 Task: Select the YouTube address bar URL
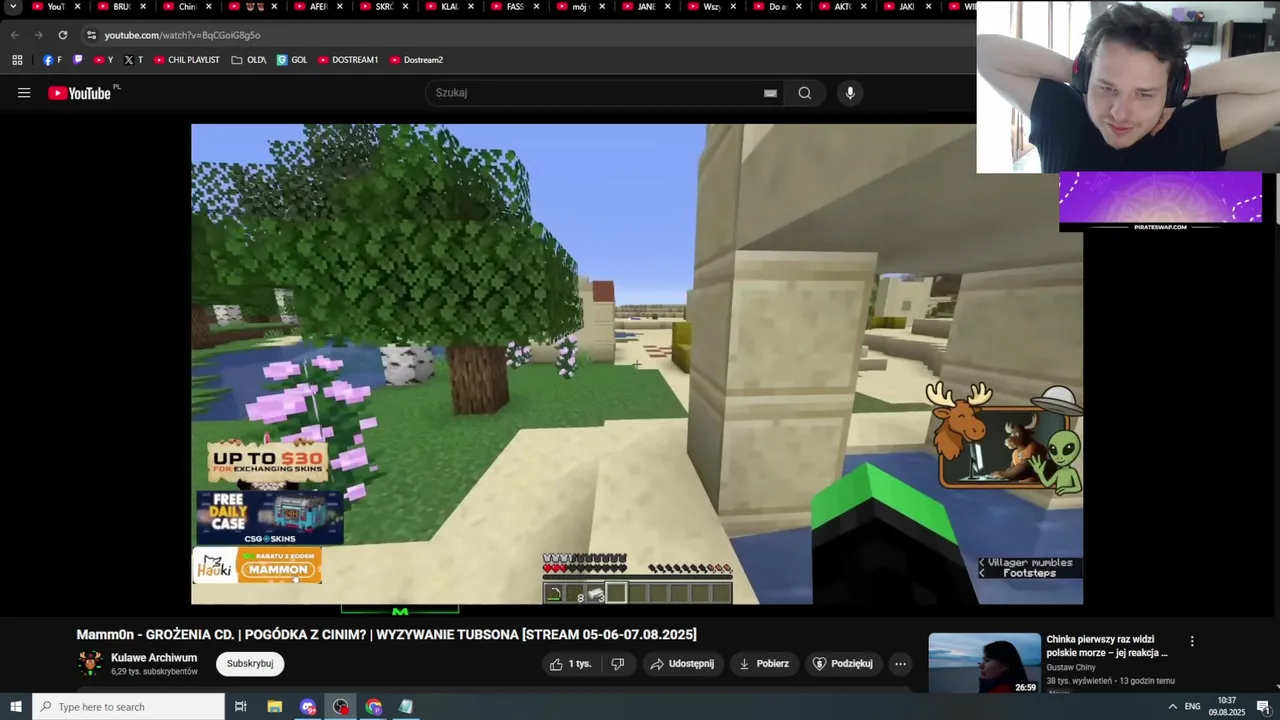[182, 35]
